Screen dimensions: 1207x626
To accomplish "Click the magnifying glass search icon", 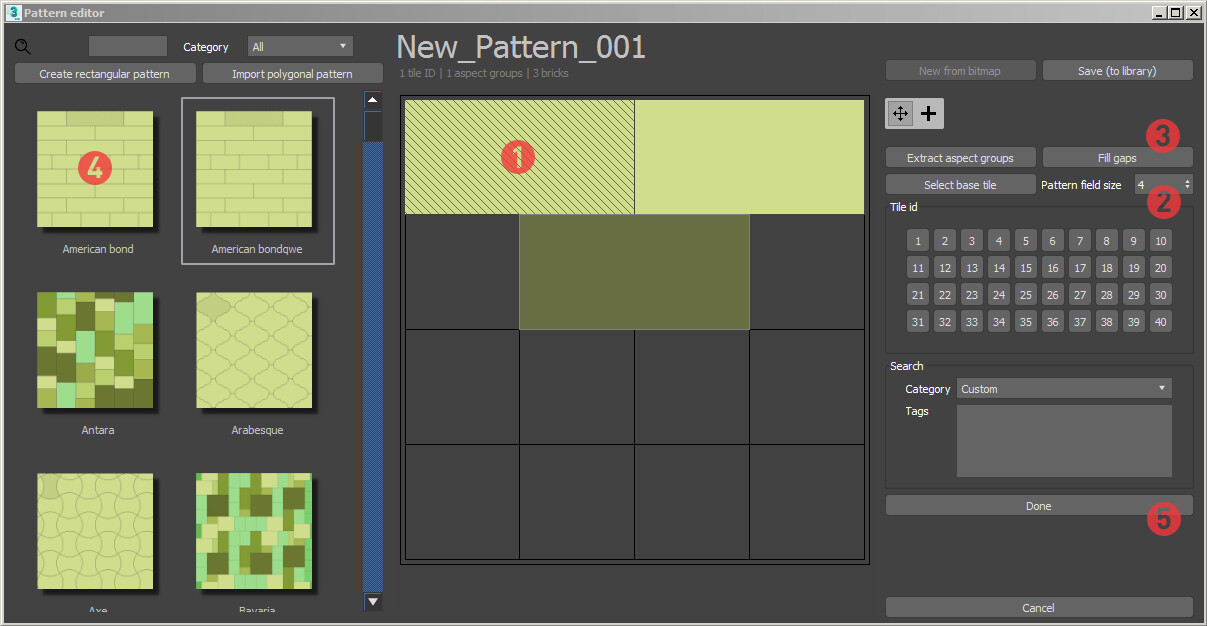I will tap(23, 46).
